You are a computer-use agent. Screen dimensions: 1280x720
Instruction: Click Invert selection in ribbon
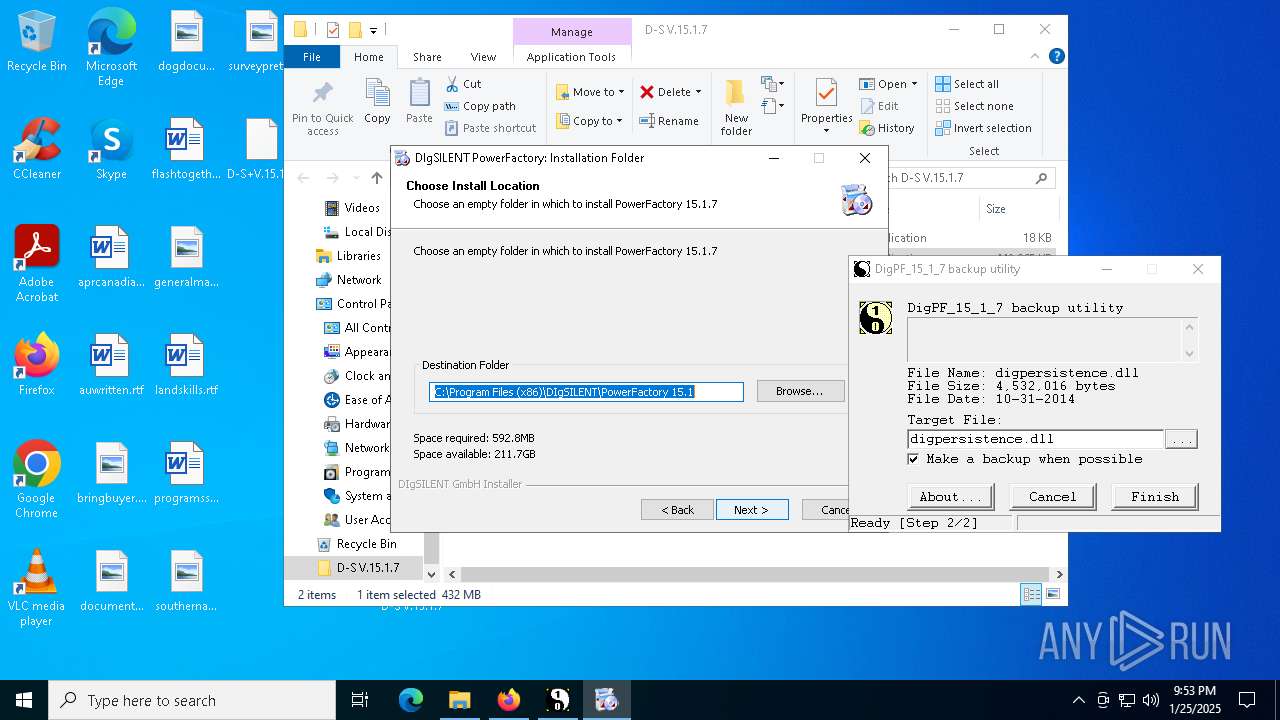tap(983, 128)
